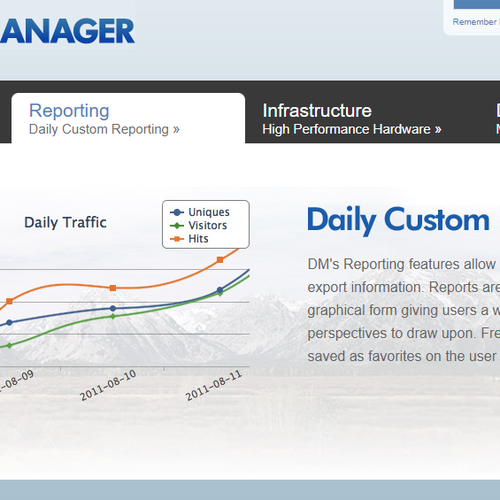Open the Reporting tab

69,111
